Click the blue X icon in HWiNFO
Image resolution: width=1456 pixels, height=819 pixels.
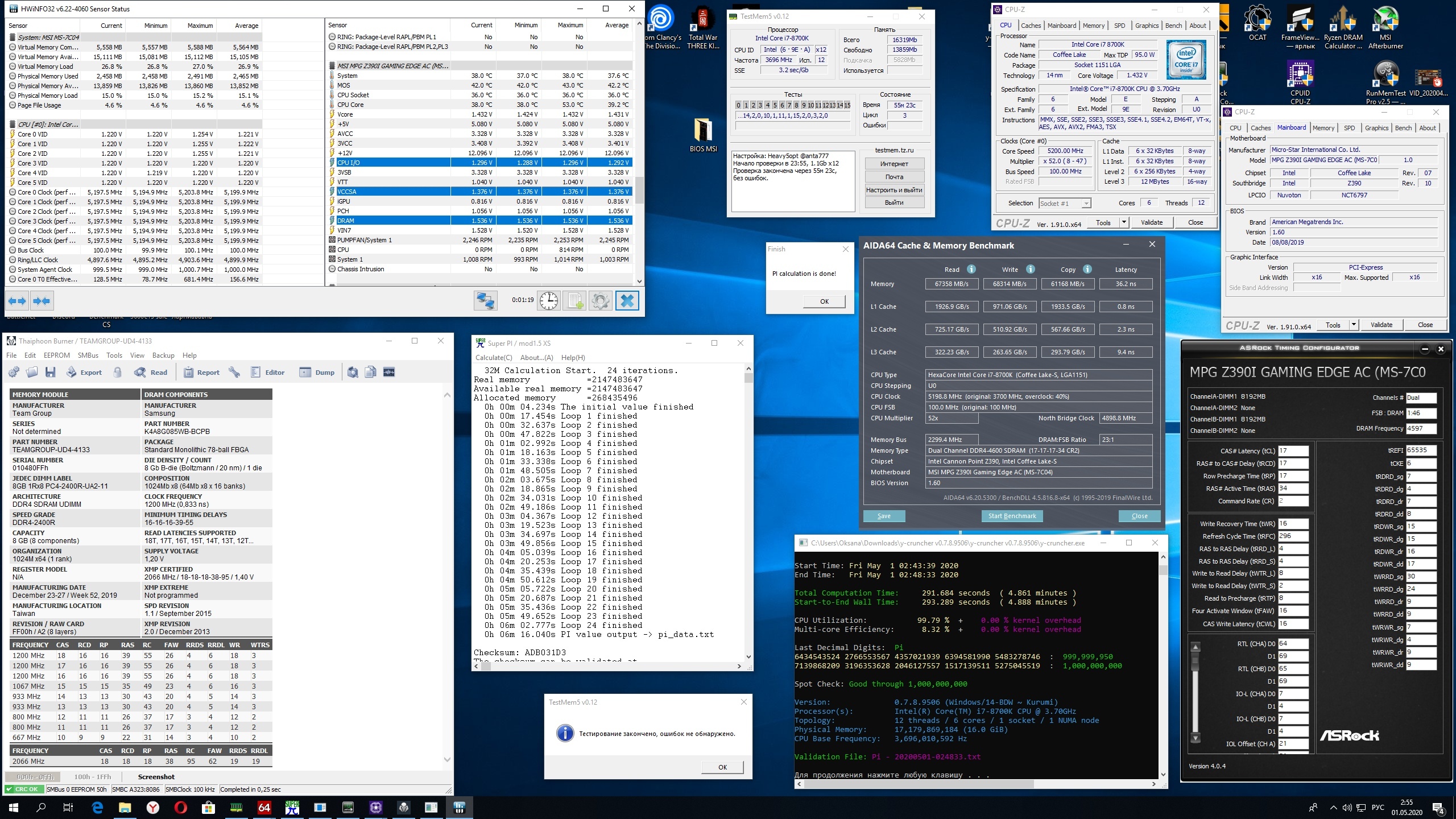point(627,300)
